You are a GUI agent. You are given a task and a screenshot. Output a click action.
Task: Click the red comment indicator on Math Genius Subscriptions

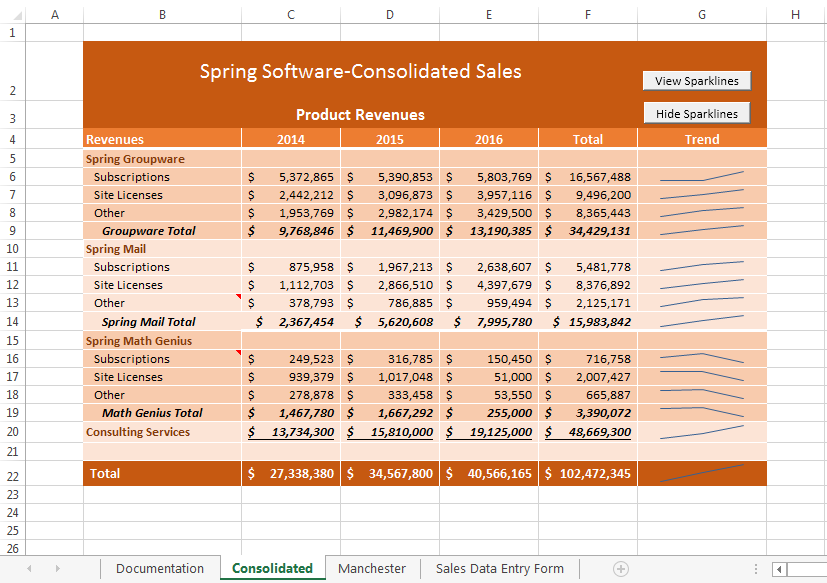[238, 352]
